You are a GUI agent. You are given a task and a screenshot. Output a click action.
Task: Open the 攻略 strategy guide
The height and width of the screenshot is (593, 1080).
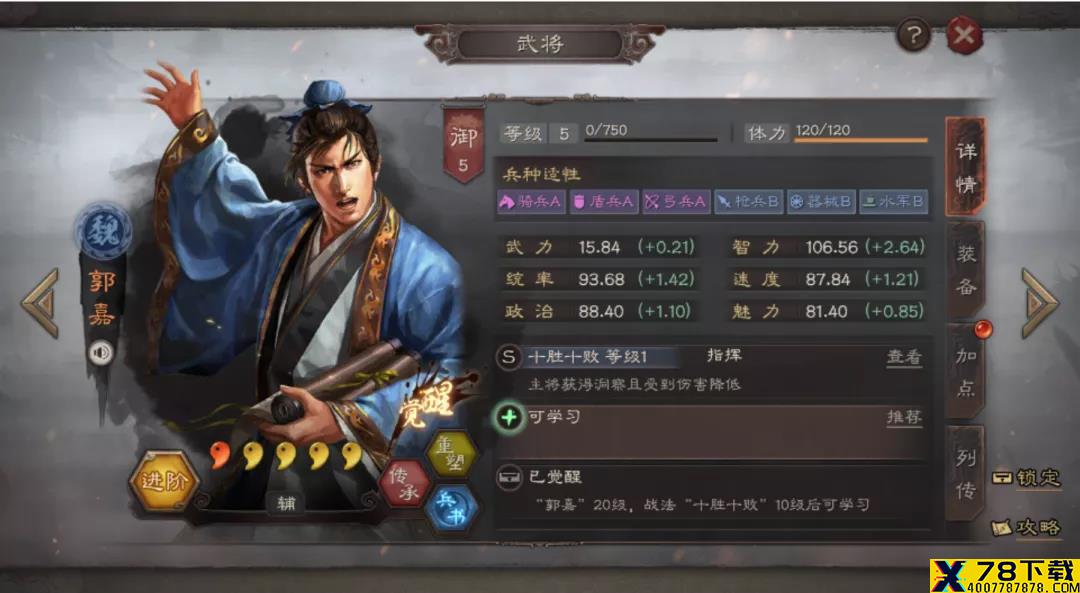[x=1026, y=528]
